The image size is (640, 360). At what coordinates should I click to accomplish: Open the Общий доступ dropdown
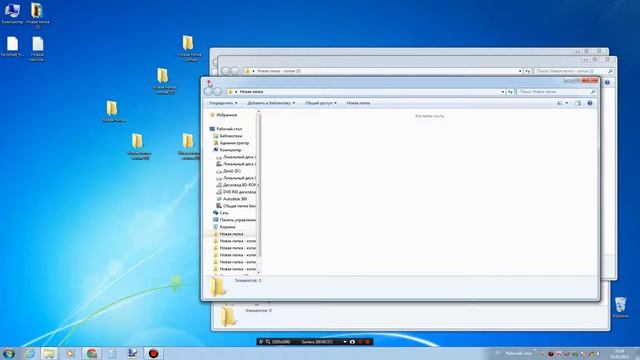tap(321, 103)
